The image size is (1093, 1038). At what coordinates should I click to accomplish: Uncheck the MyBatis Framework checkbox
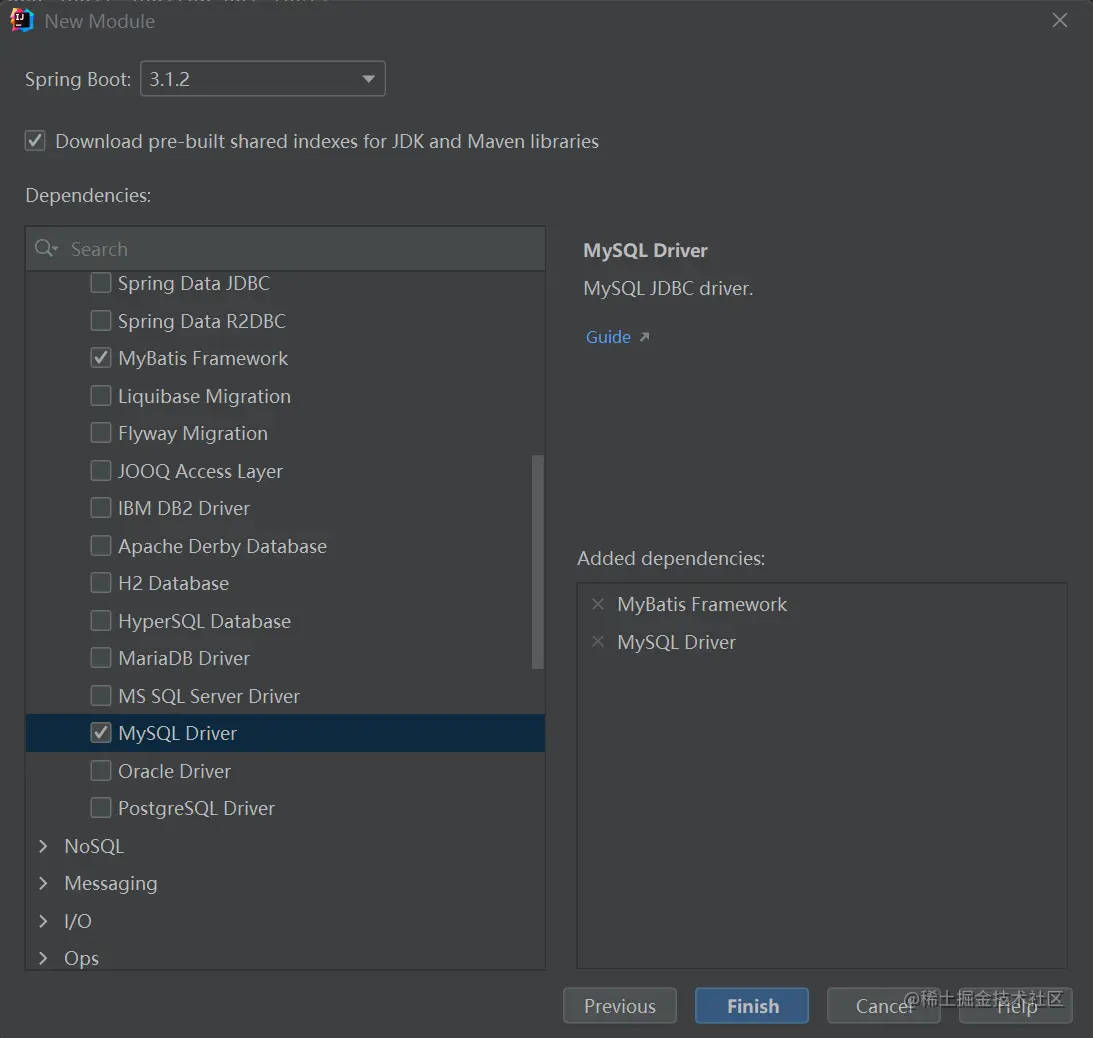point(101,358)
